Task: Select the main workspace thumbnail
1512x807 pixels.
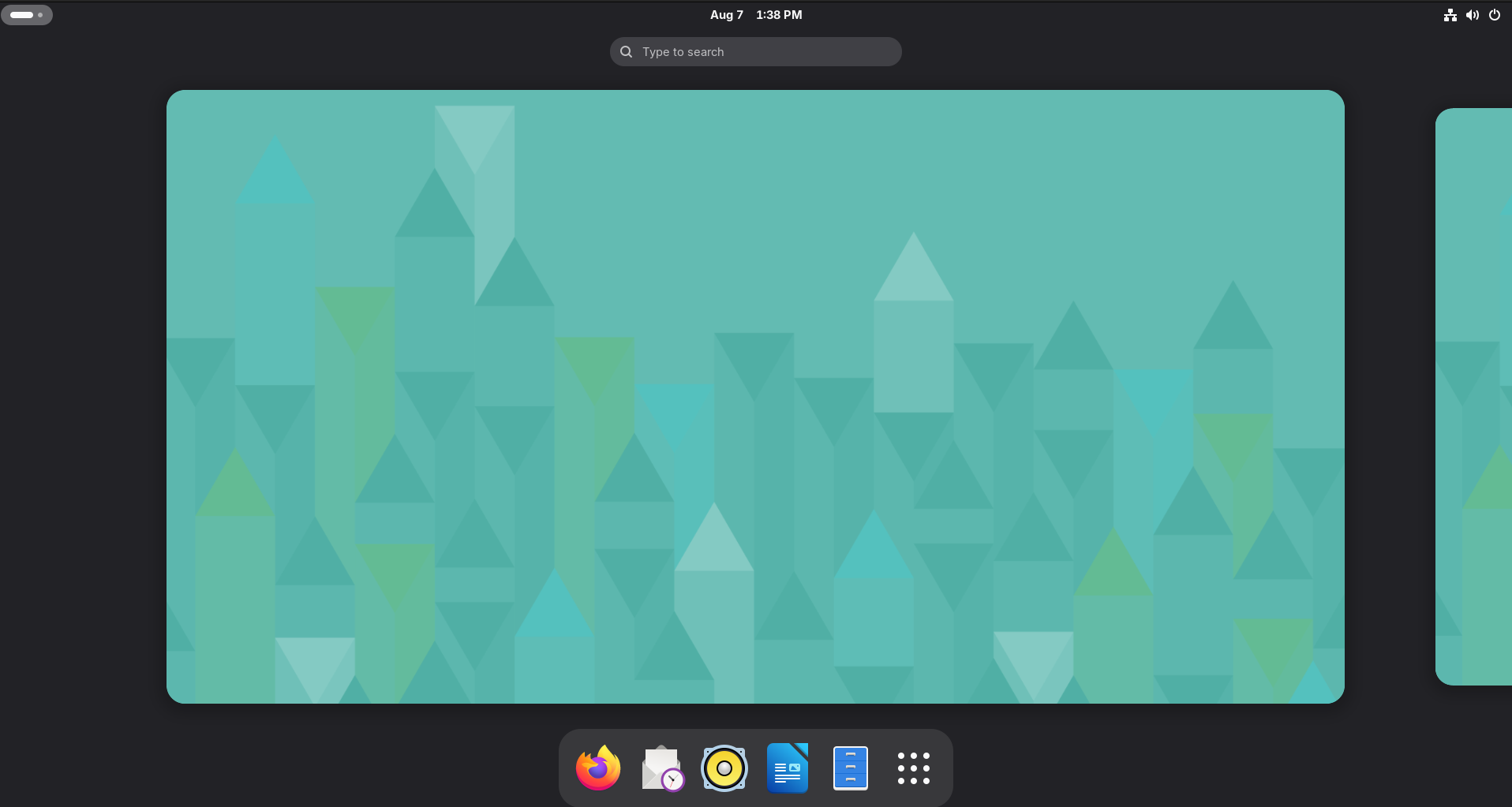Action: pos(755,397)
